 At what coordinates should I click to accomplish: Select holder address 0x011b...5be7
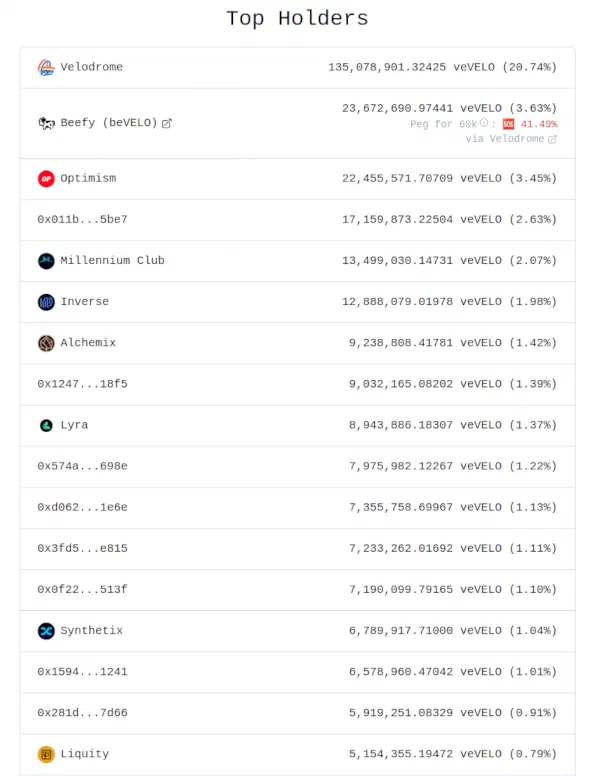pyautogui.click(x=82, y=219)
